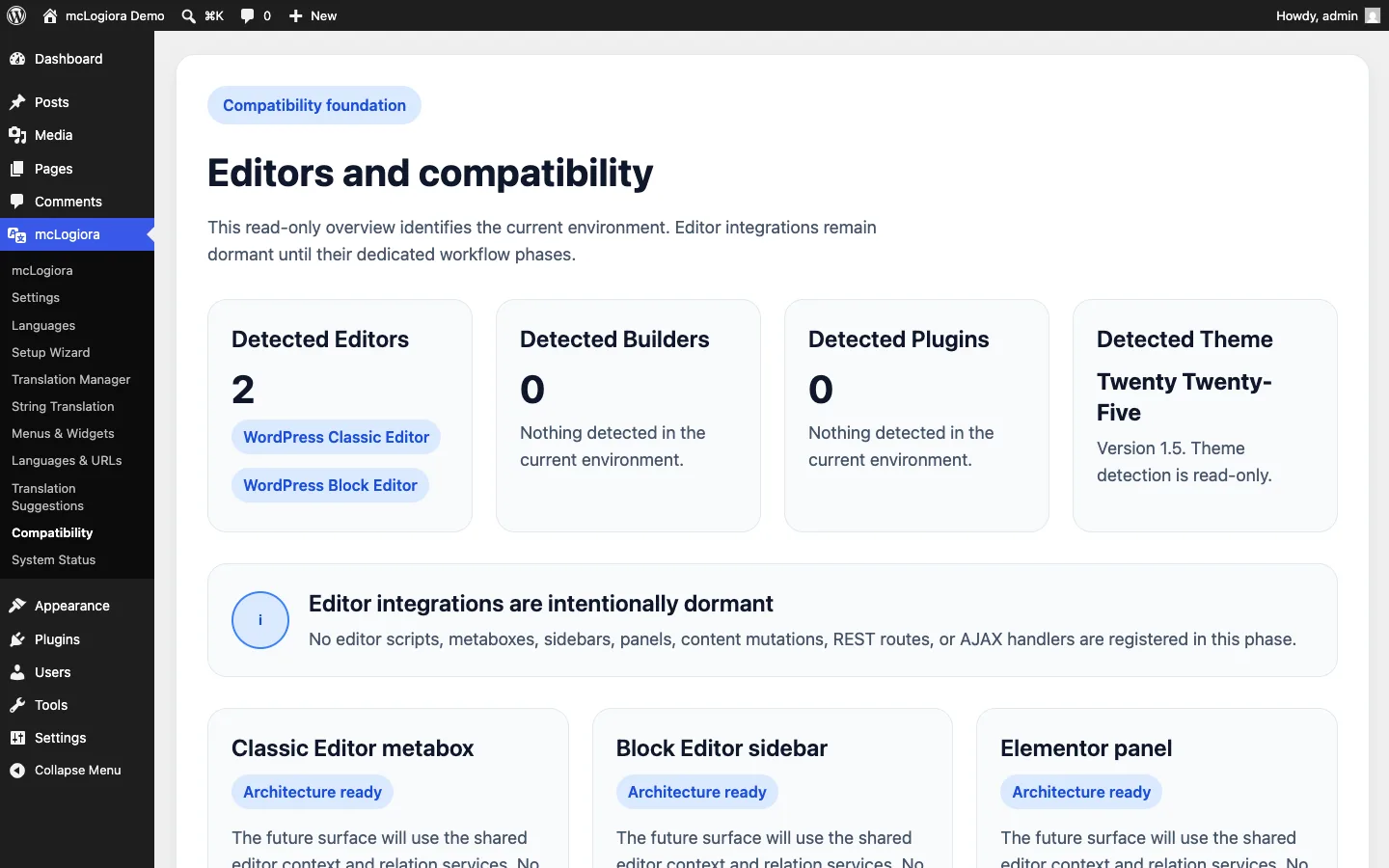Viewport: 1389px width, 868px height.
Task: Click Architecture ready badge under Block Editor sidebar
Action: 696,792
